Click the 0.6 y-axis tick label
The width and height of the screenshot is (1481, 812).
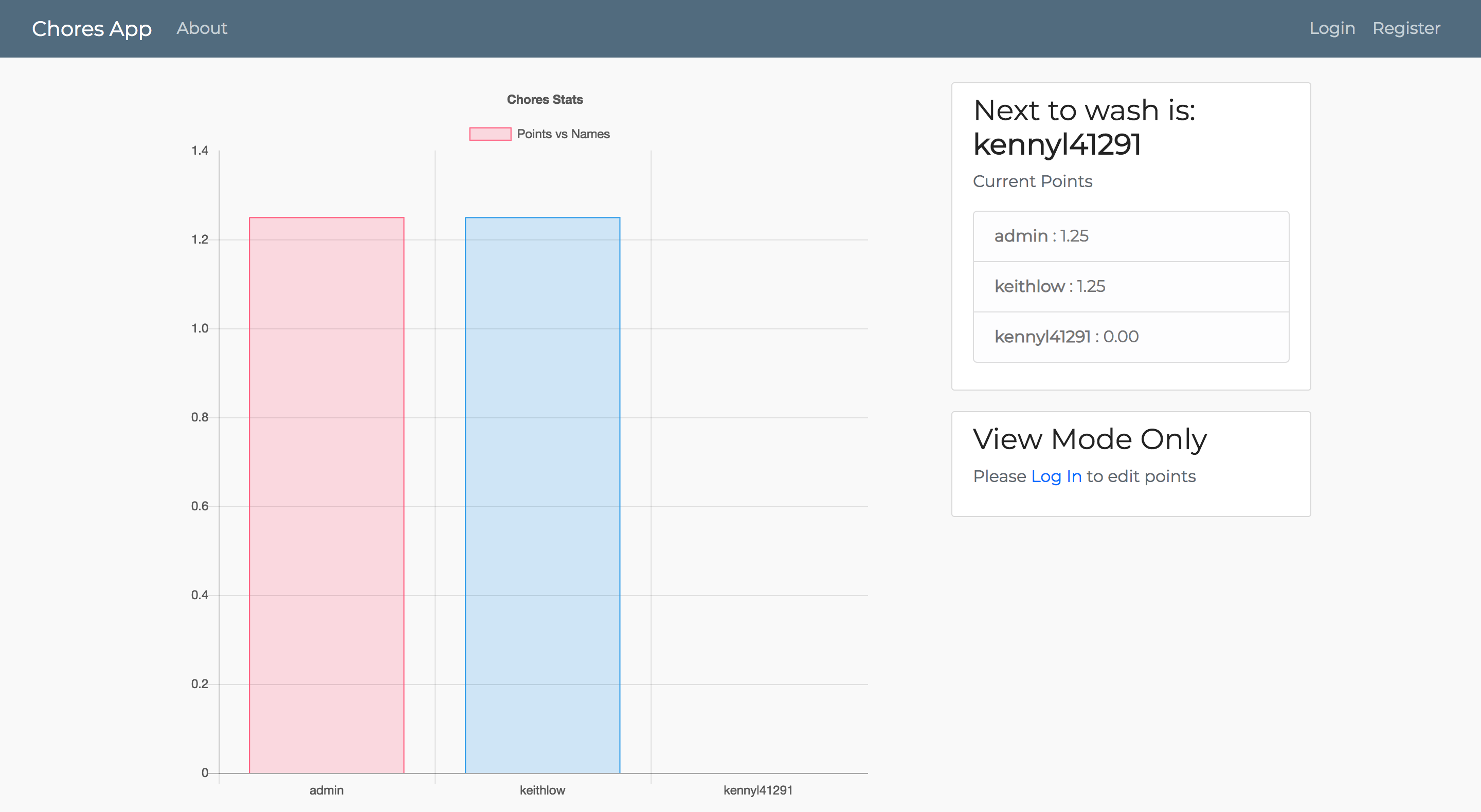click(x=200, y=506)
